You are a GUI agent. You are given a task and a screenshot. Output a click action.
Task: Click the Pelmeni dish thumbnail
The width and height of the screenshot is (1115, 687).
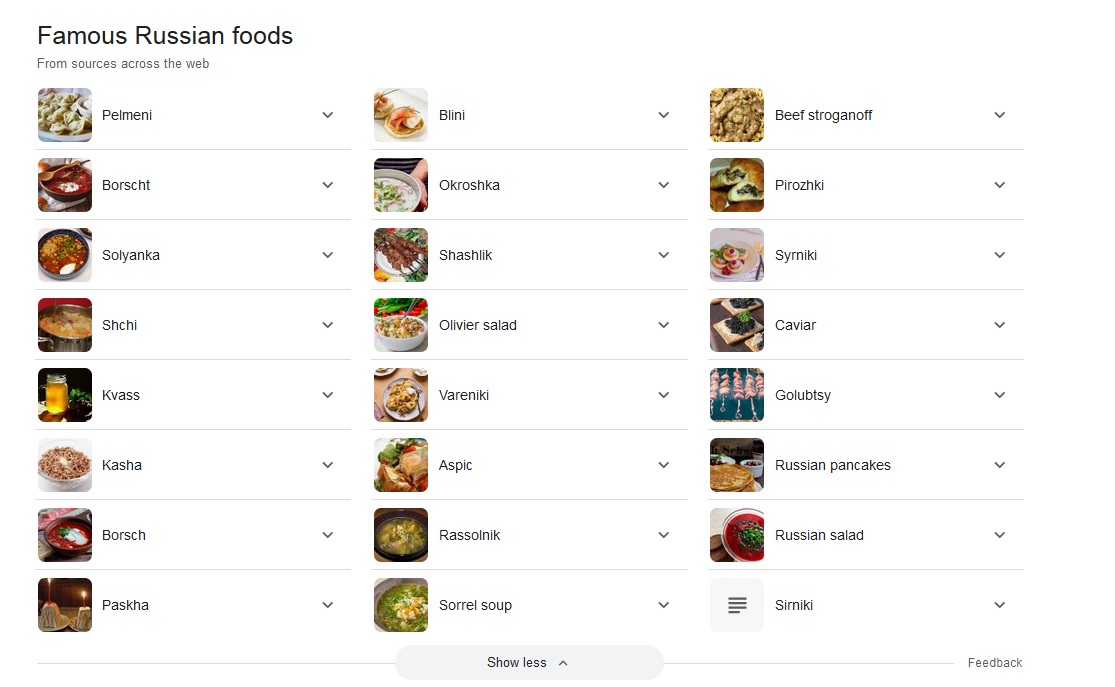click(65, 115)
